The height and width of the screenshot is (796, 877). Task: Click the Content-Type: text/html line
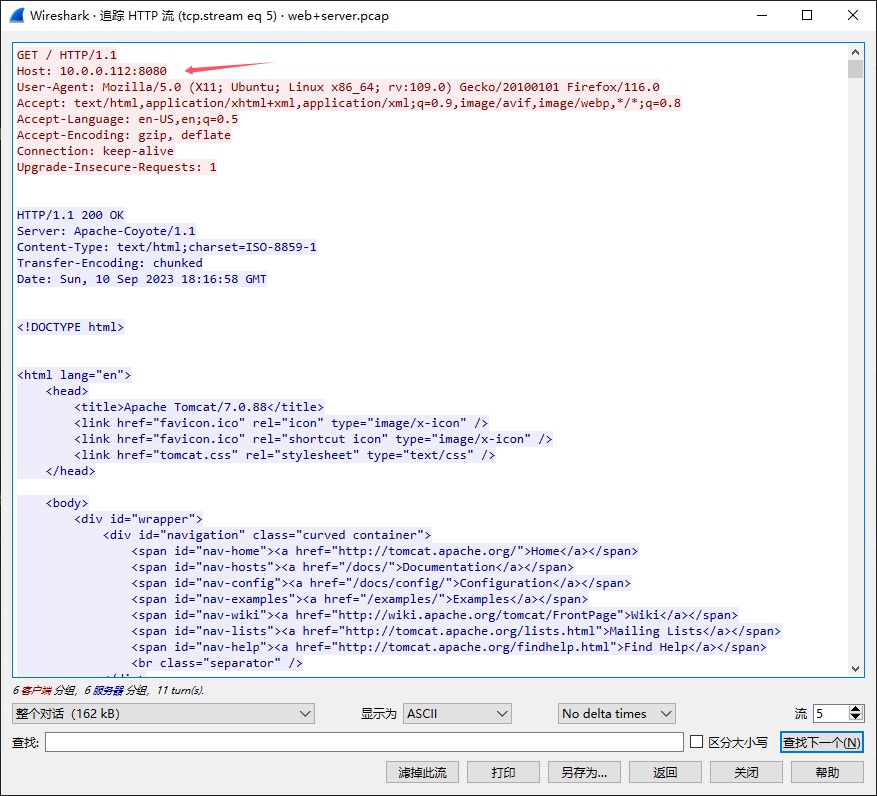[x=167, y=247]
